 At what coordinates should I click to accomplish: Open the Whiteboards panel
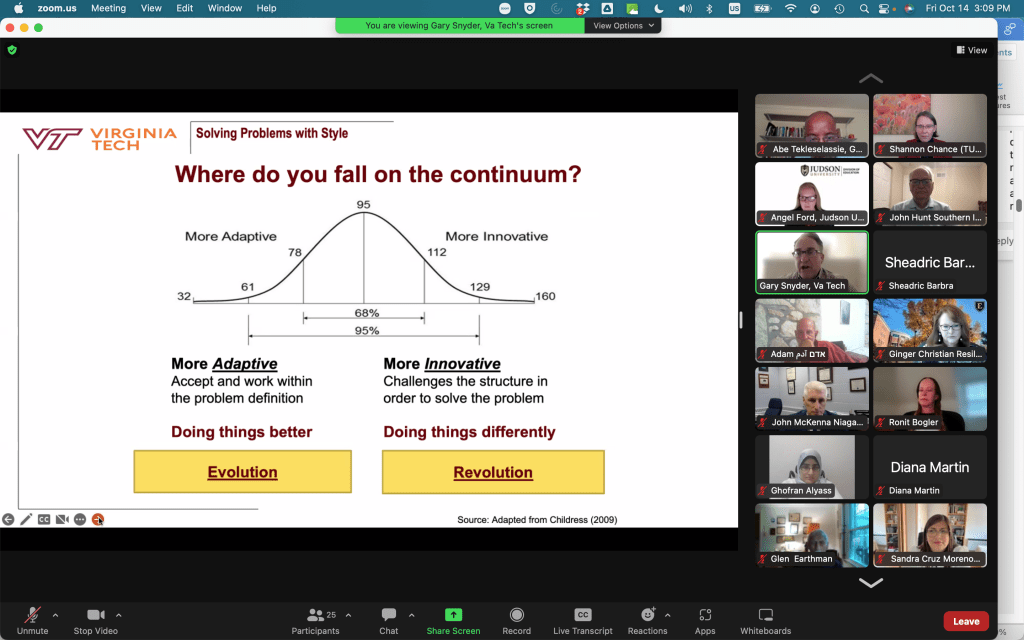(765, 615)
